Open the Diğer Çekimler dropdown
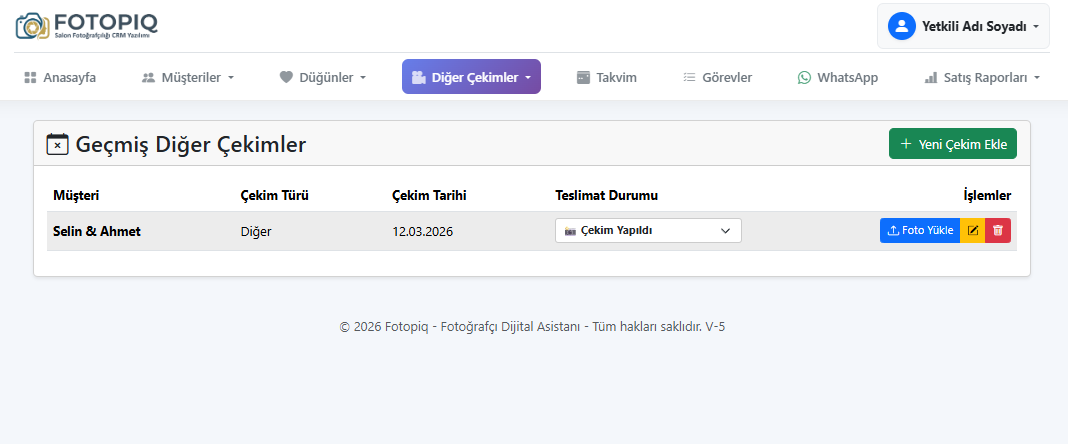 [x=471, y=77]
